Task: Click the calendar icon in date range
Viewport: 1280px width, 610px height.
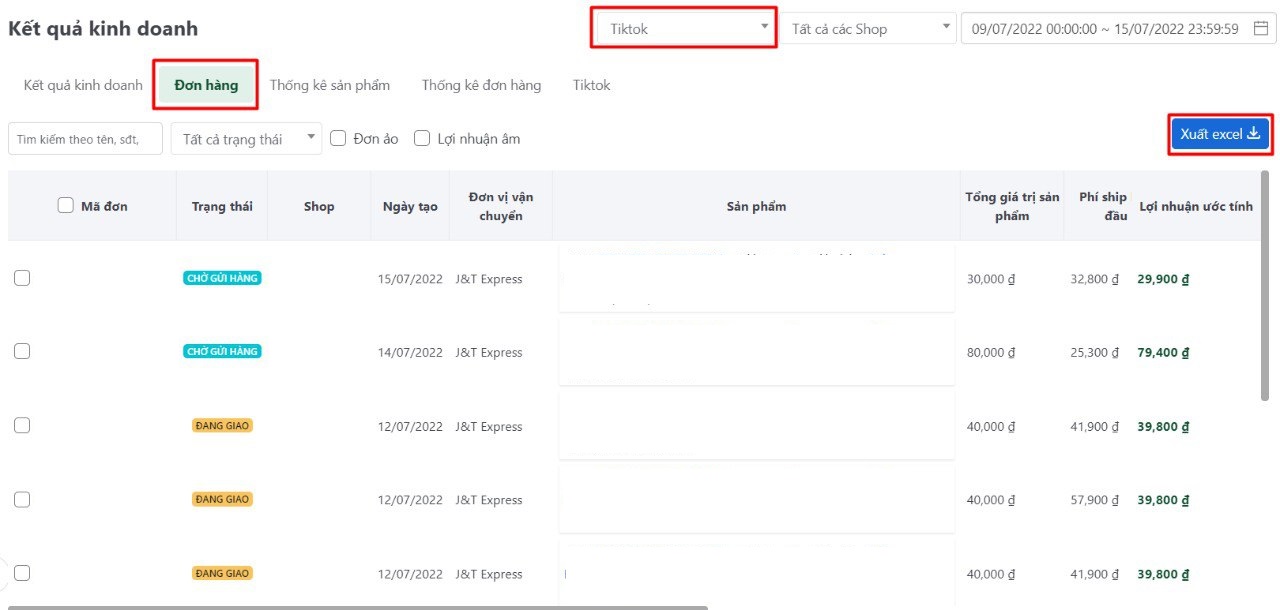Action: point(1260,29)
